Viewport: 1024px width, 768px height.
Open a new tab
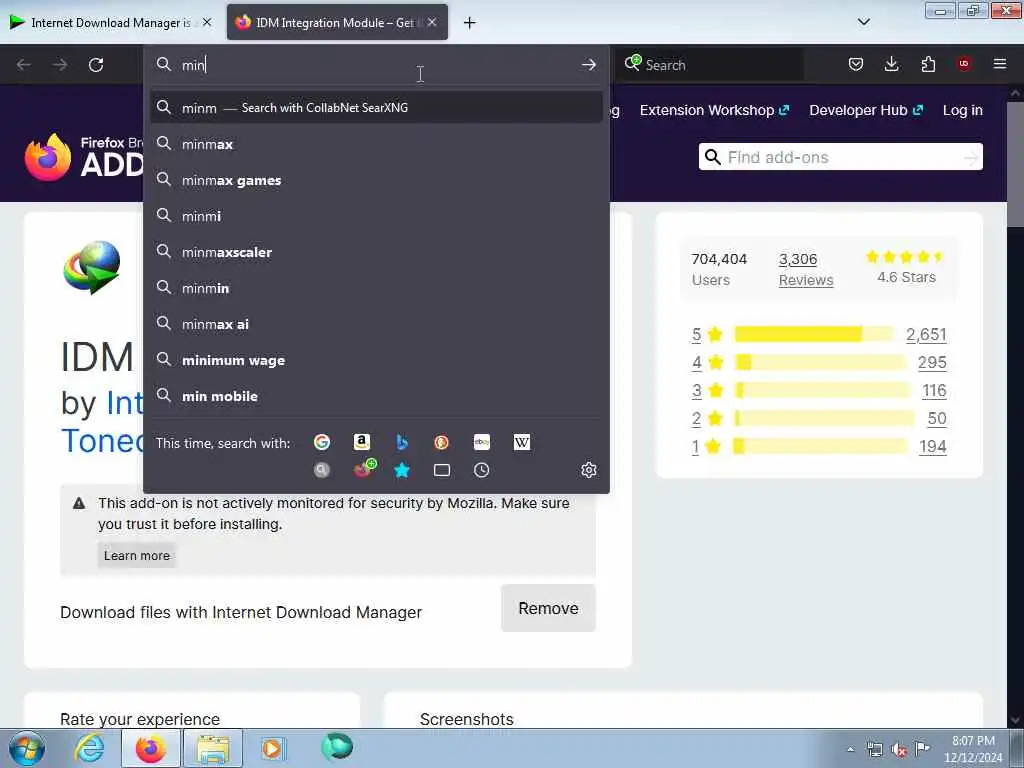point(470,23)
